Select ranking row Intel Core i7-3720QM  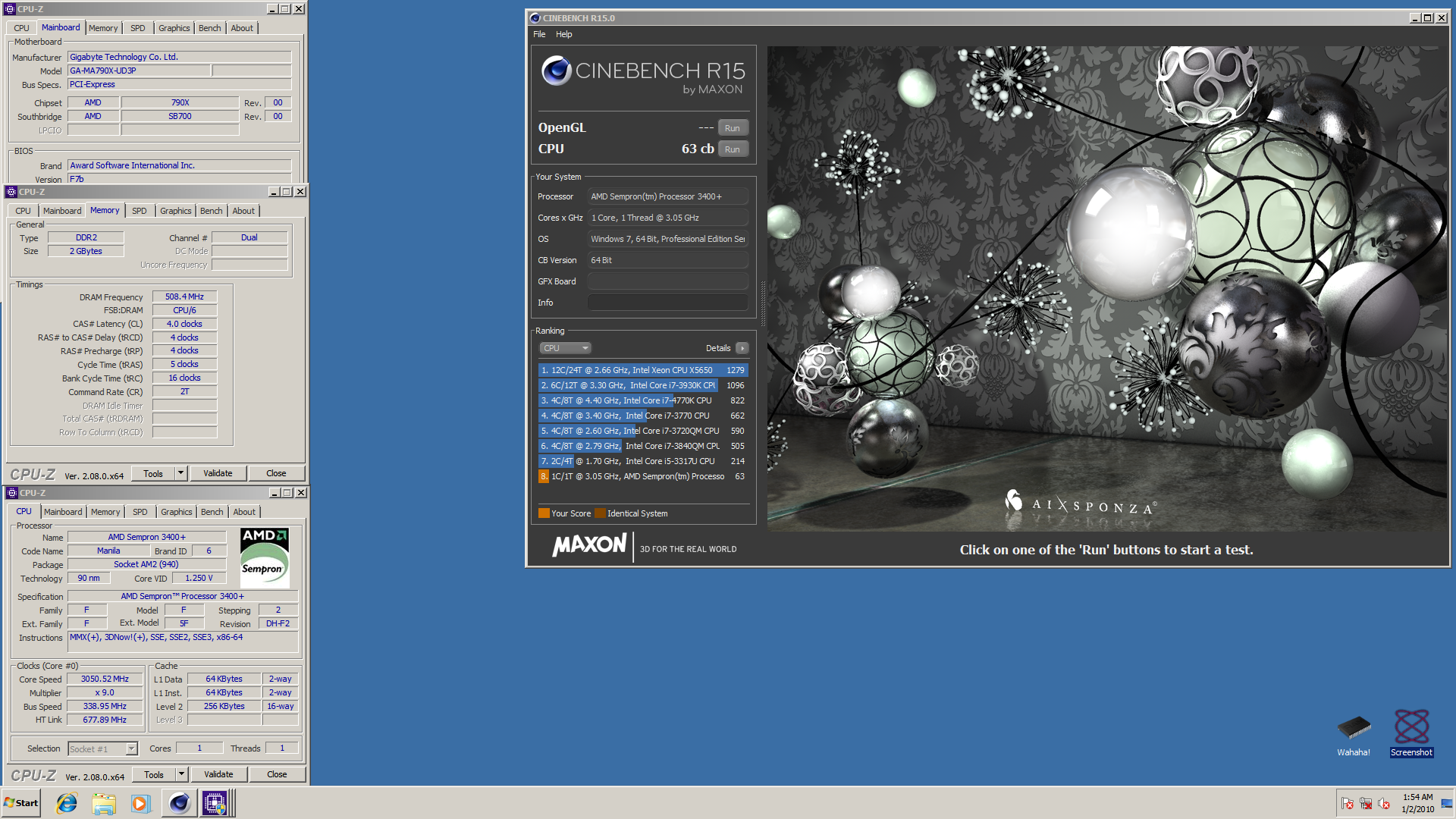(643, 431)
